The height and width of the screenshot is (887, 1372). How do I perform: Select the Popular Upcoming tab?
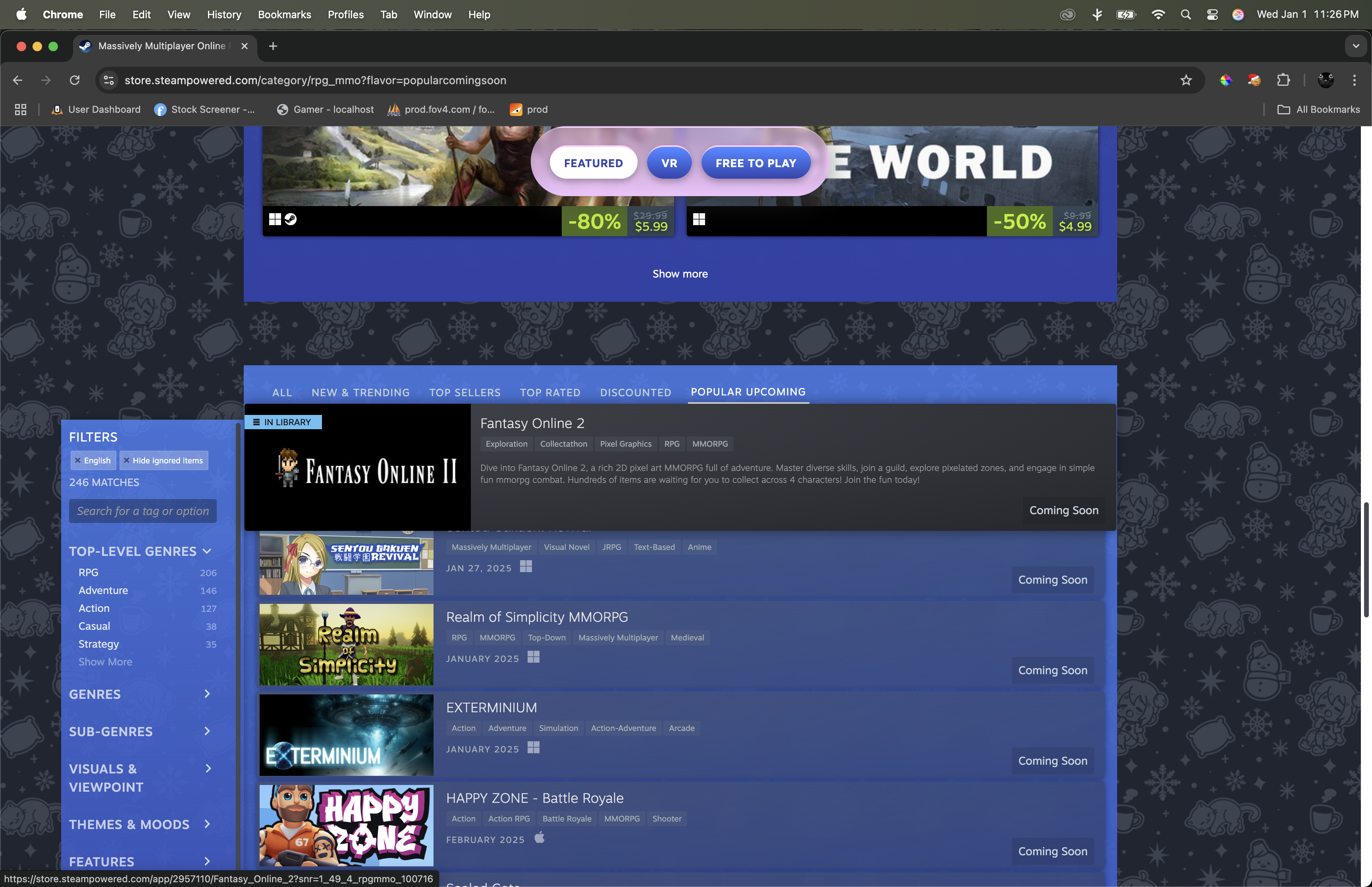[748, 391]
